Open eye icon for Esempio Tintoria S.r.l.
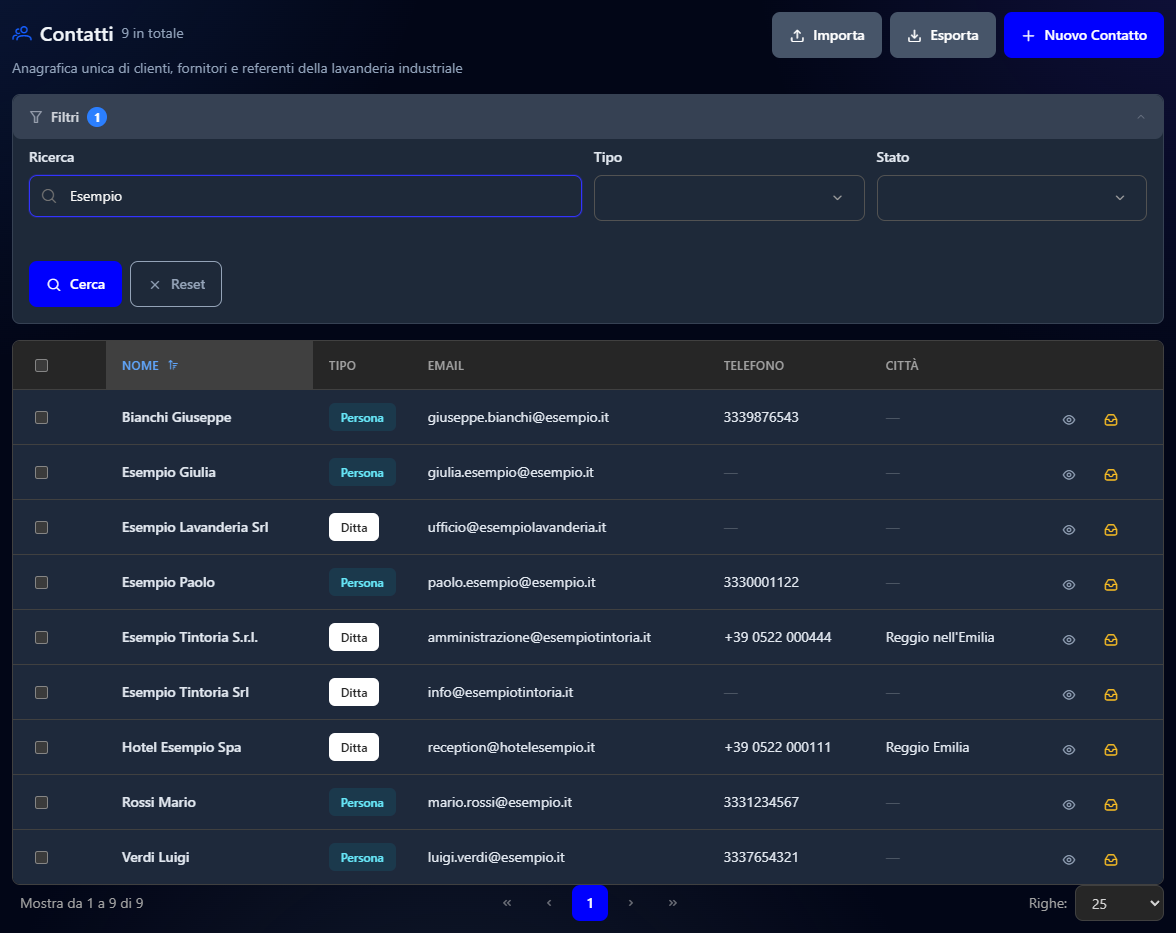 [1069, 640]
